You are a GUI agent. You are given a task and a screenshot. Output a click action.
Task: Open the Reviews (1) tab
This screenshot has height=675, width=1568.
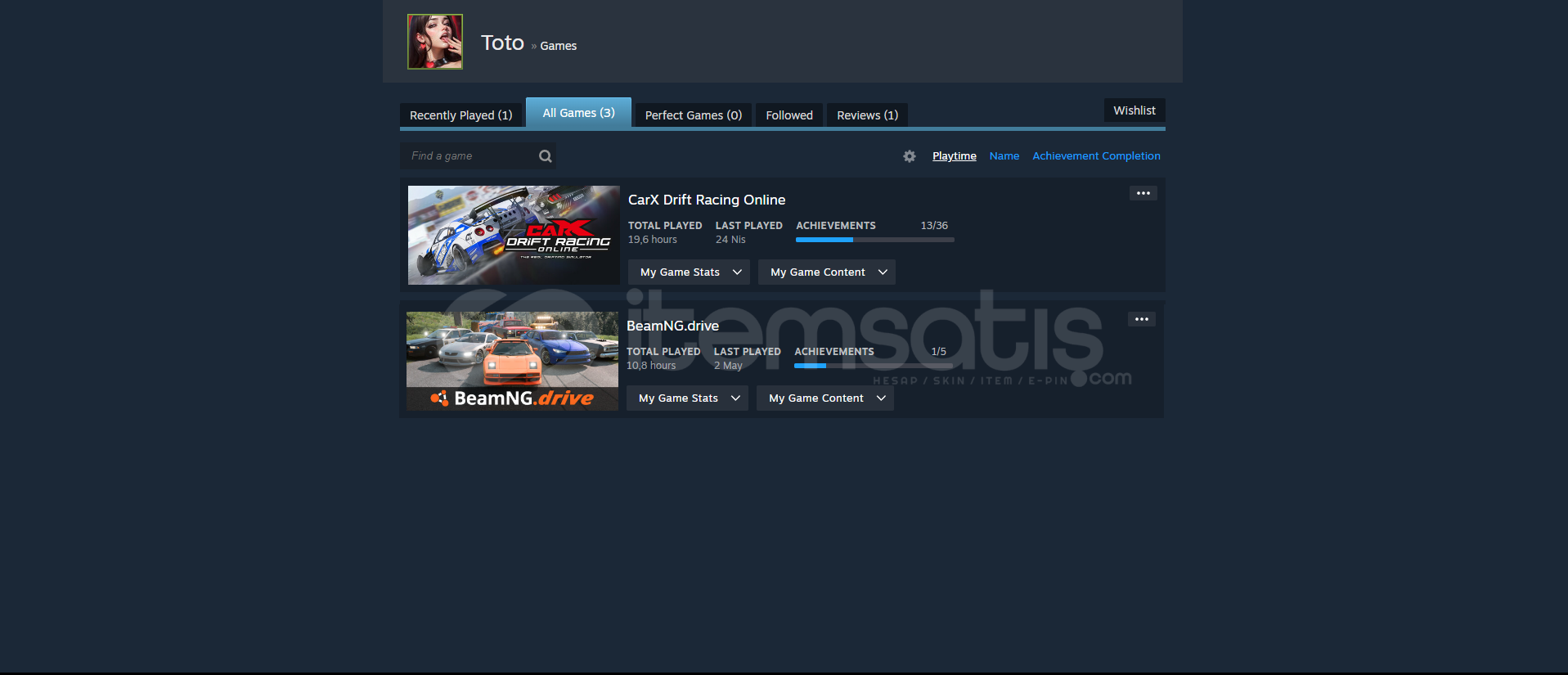868,115
